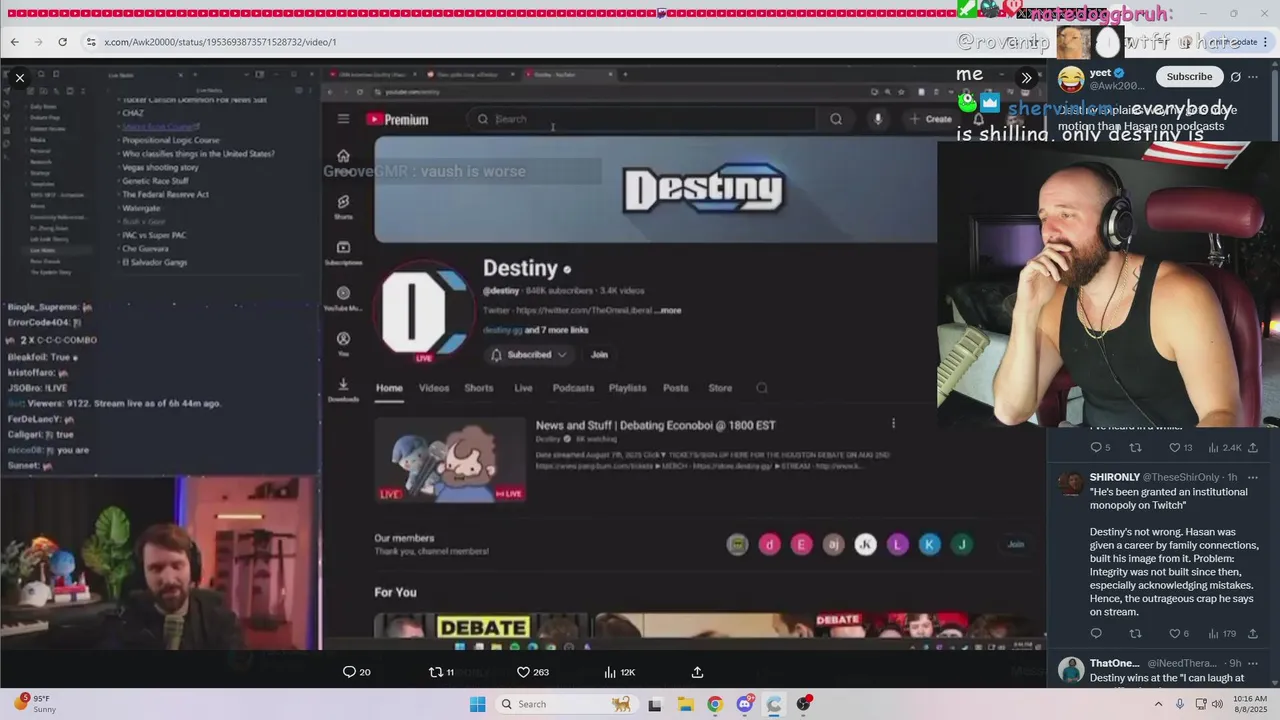Open Grok explain icon on tweet
Screen dimensions: 1280x720
click(x=1236, y=77)
